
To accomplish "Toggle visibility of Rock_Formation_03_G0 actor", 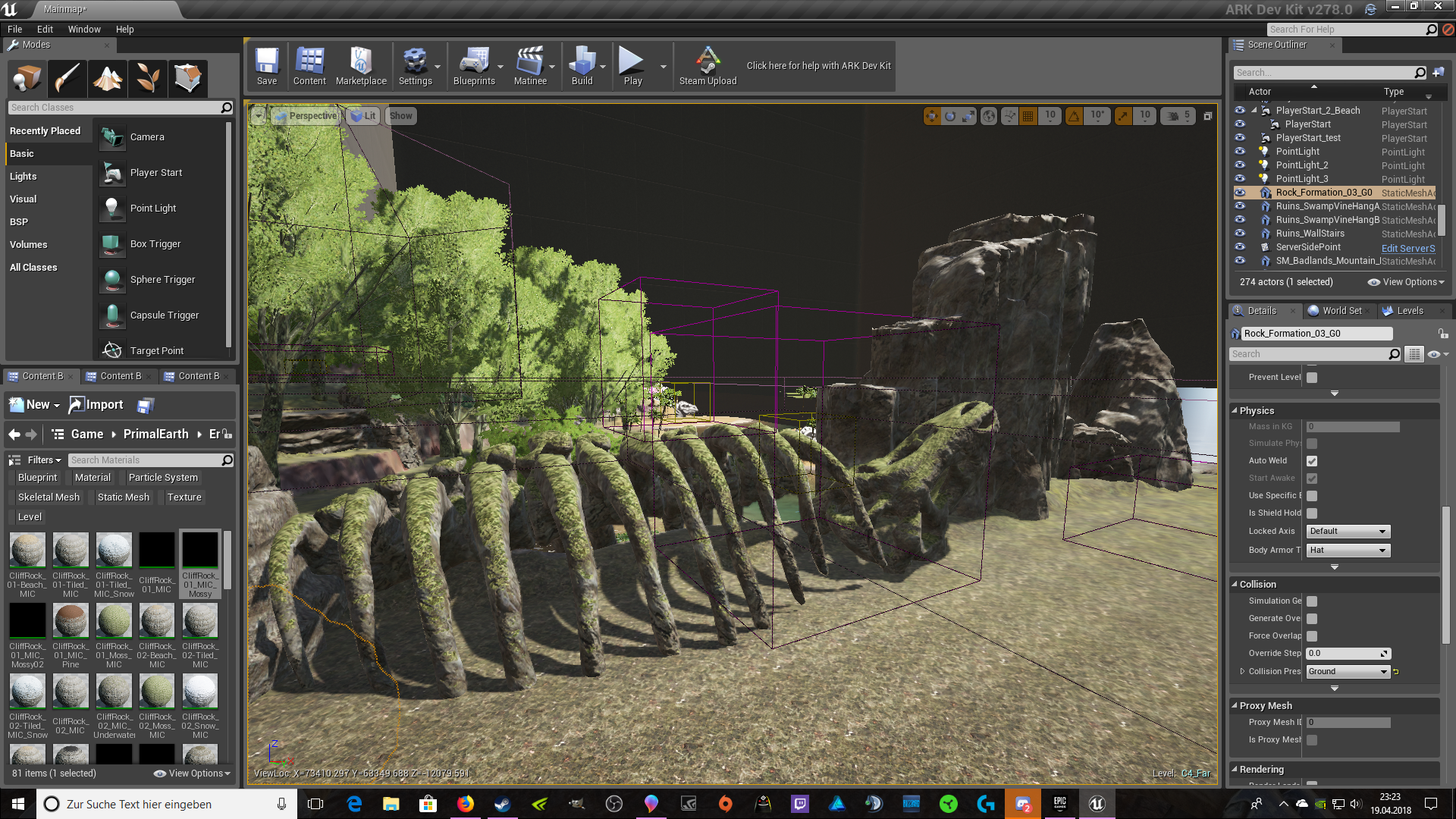I will point(1240,193).
